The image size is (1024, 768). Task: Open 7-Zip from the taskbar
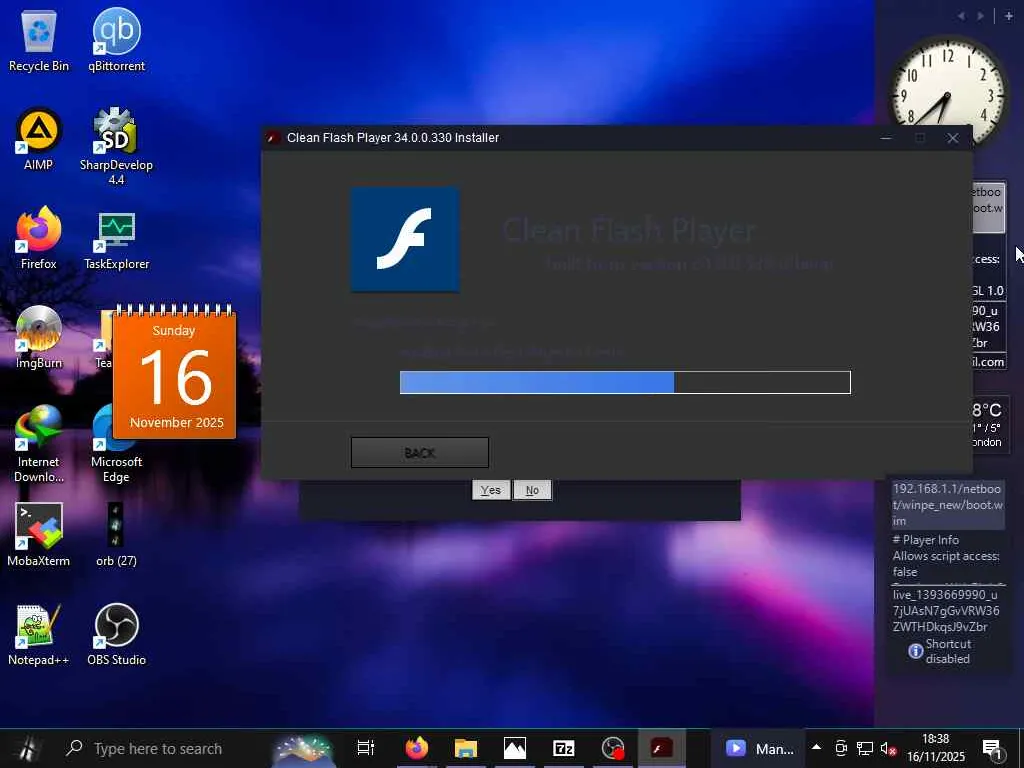pos(564,748)
